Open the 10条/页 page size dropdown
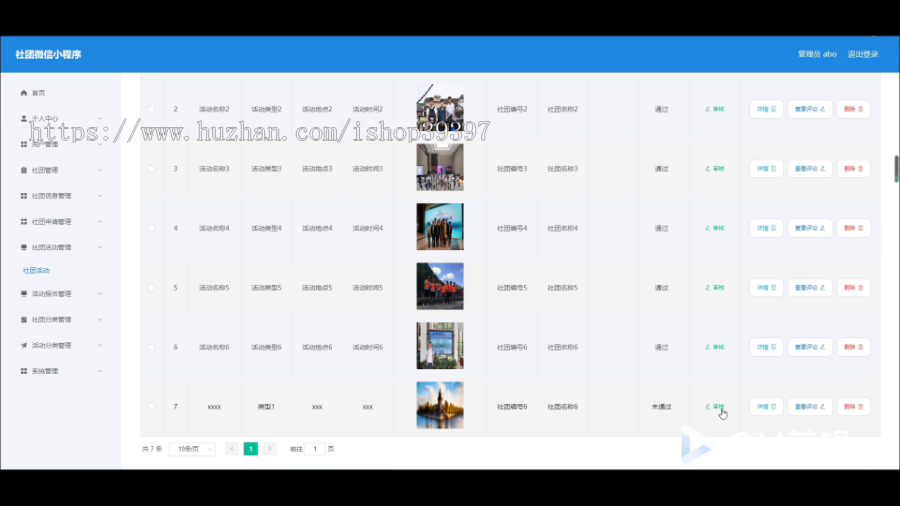The height and width of the screenshot is (506, 900). [x=192, y=449]
